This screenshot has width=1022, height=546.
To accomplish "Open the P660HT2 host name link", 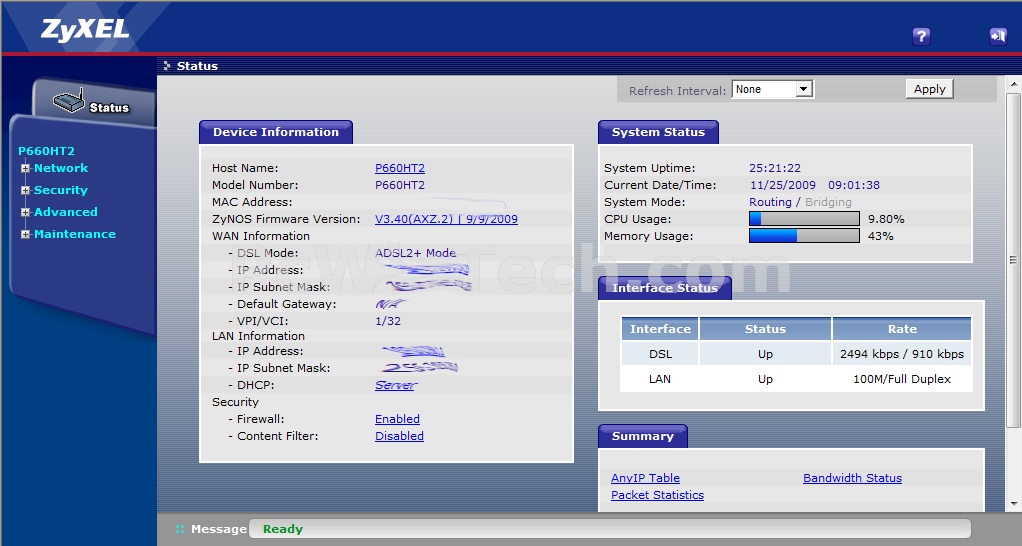I will tap(400, 168).
